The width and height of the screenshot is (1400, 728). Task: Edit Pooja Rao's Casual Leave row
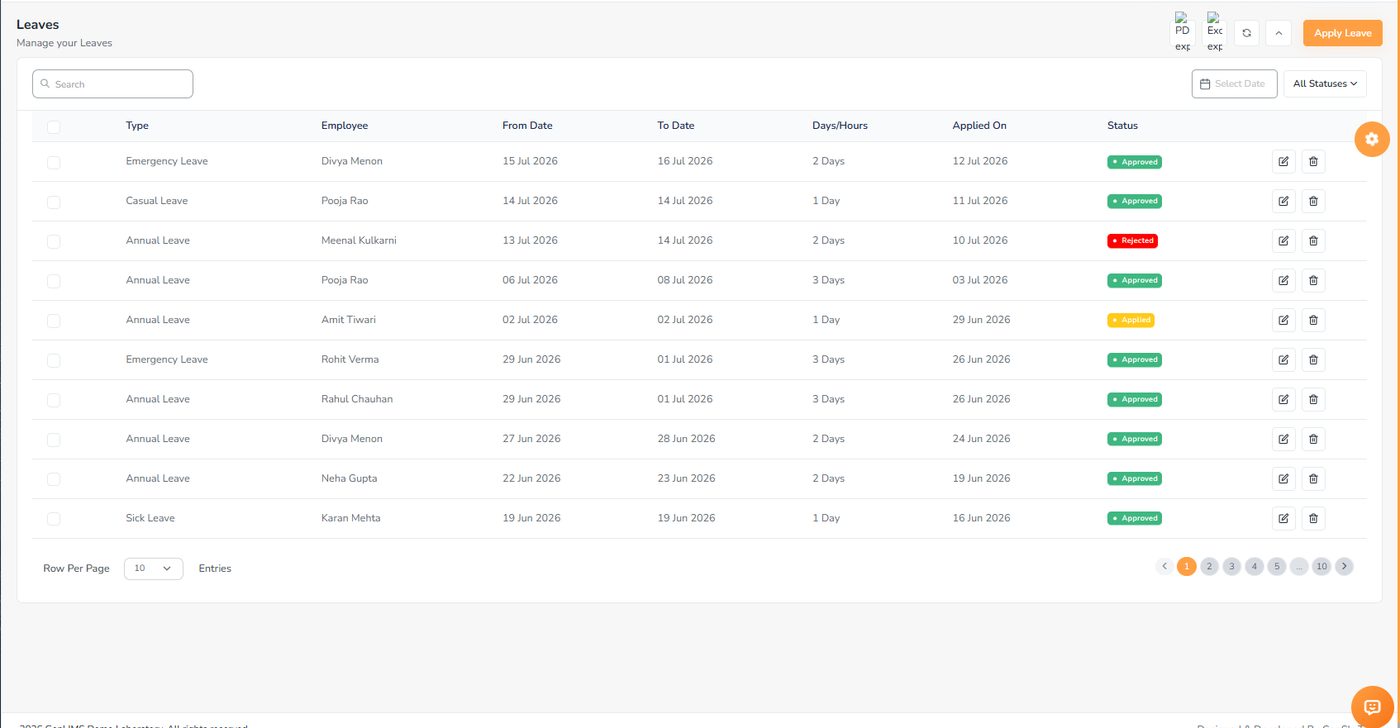pos(1283,201)
